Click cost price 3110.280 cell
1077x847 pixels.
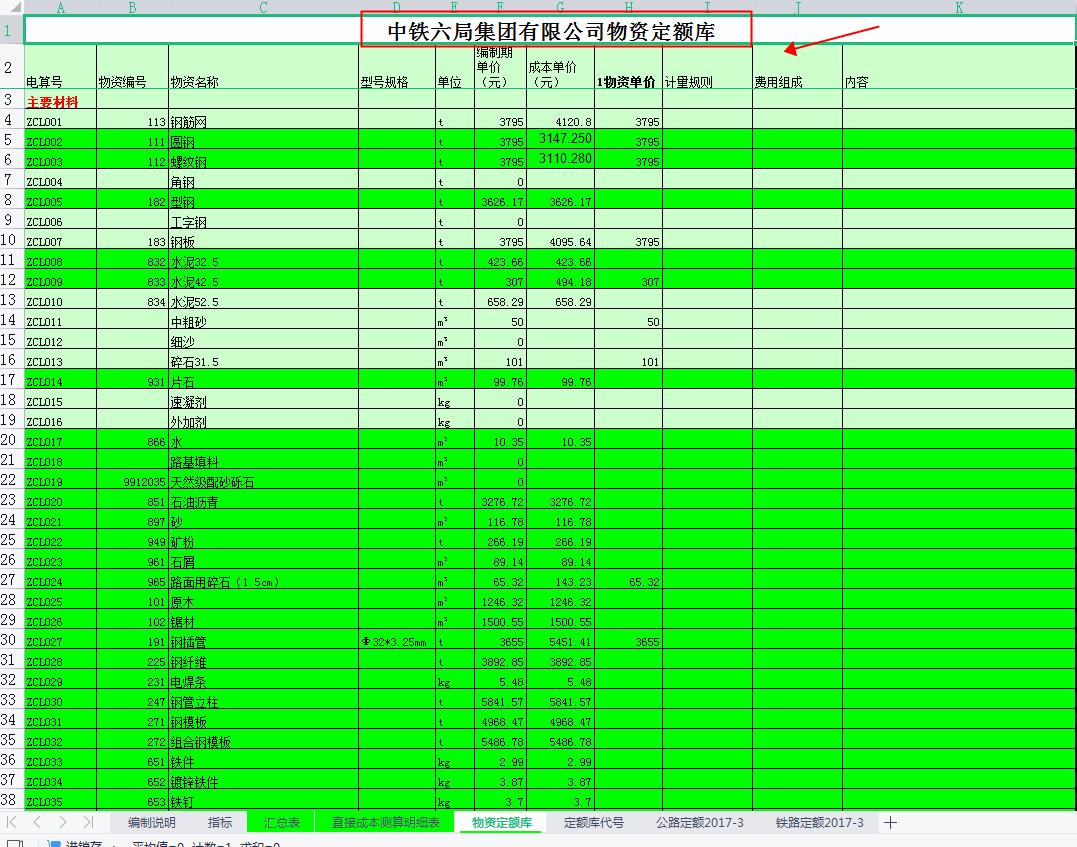point(560,159)
